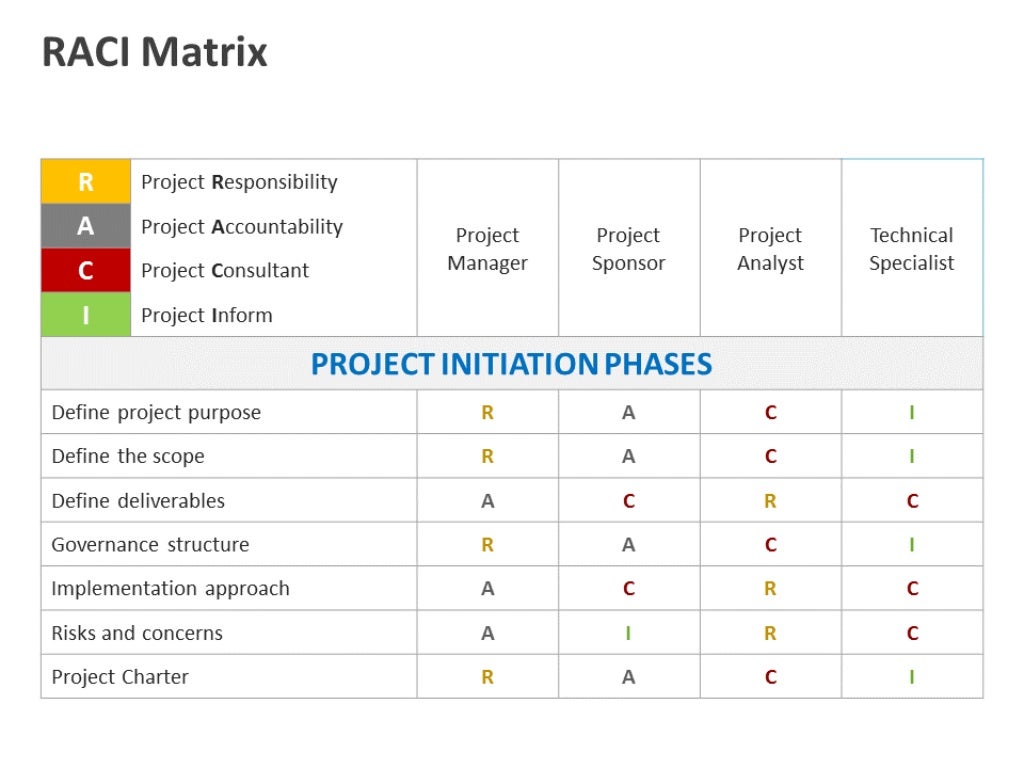The image size is (1024, 768).
Task: Click the red C legend swatch
Action: click(86, 270)
